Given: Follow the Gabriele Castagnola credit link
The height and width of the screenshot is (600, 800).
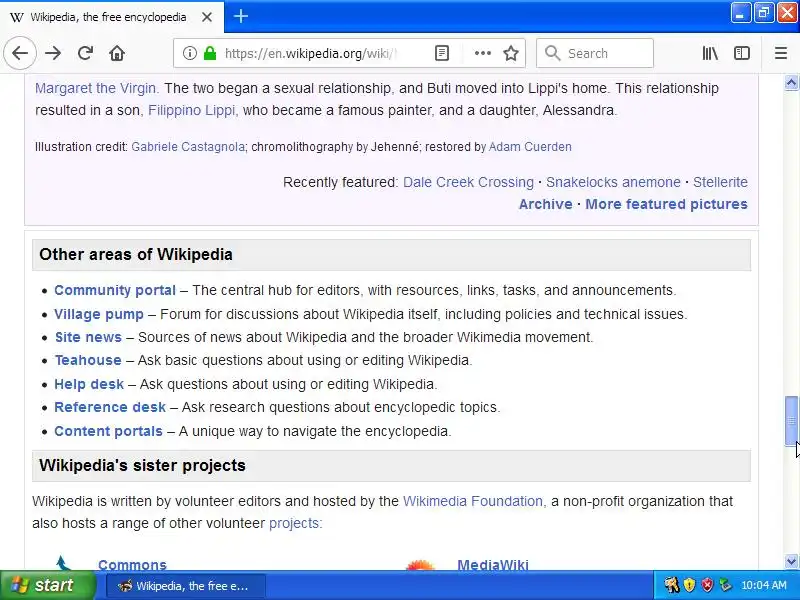Looking at the screenshot, I should [x=188, y=147].
